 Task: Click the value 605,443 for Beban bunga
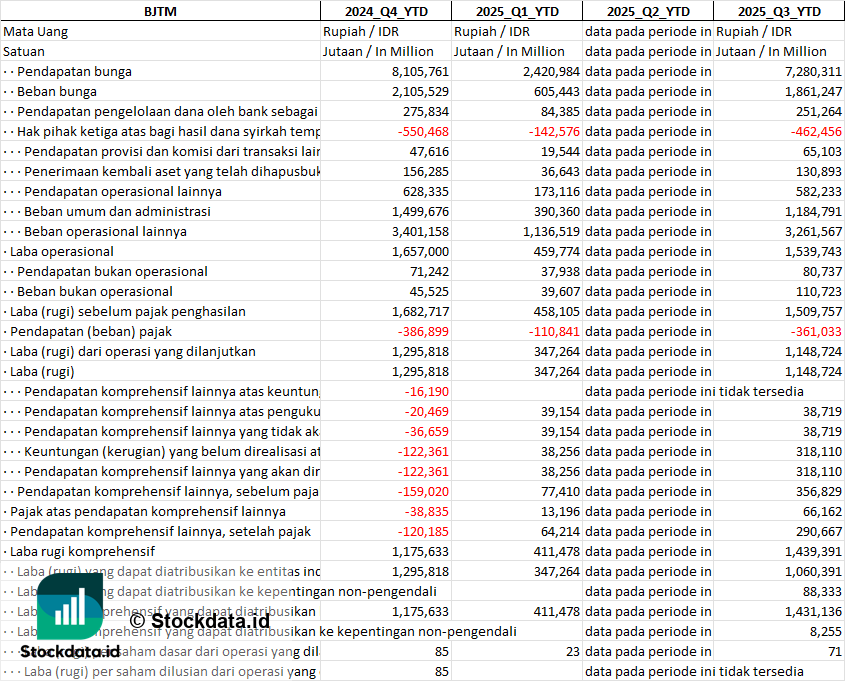pos(557,92)
